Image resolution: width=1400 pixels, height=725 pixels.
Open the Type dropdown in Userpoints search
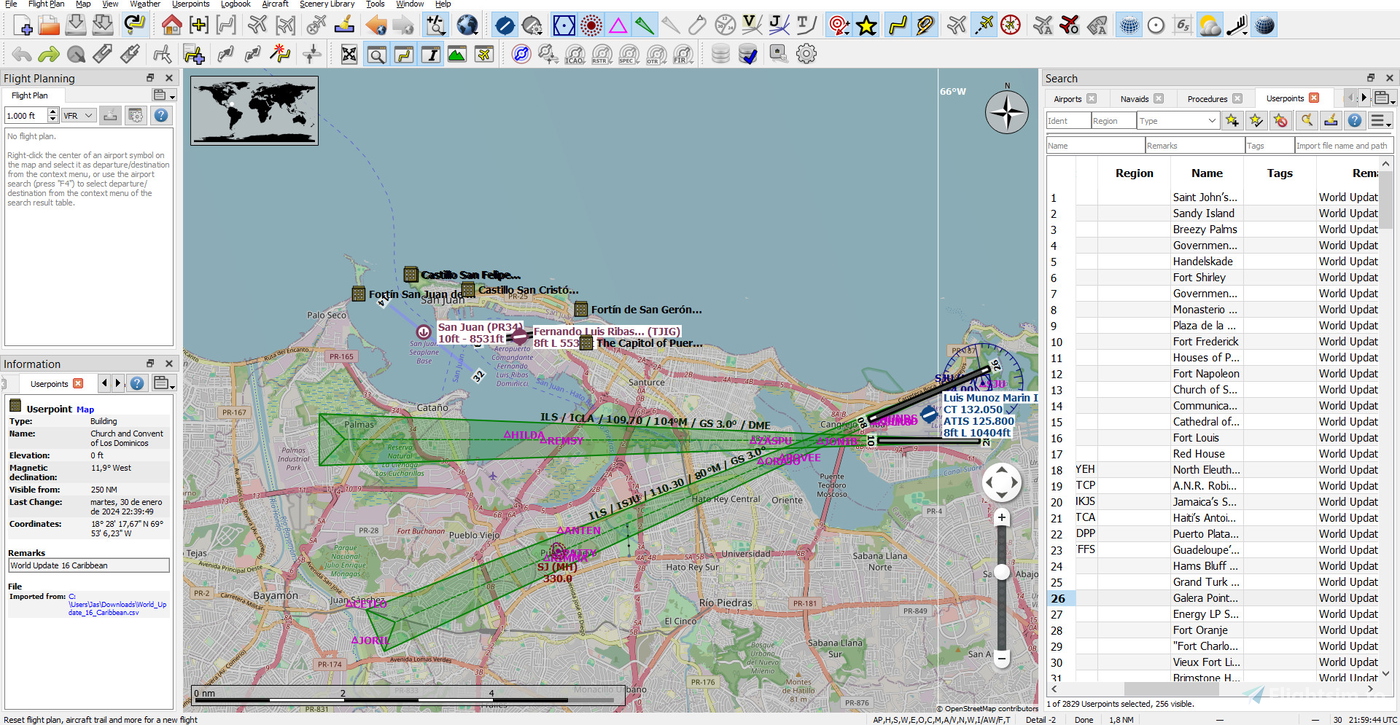click(1178, 120)
